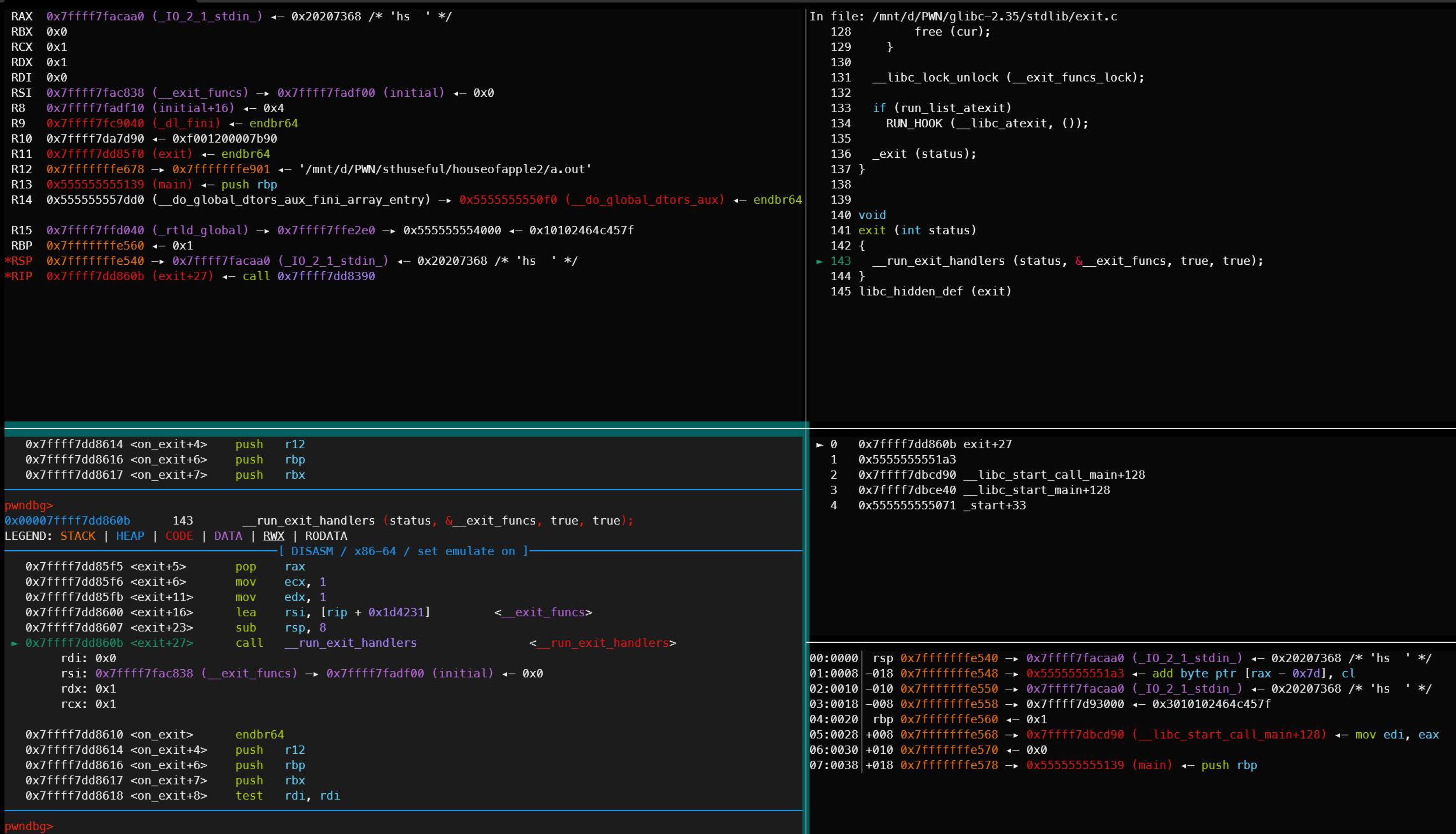The height and width of the screenshot is (834, 1456).
Task: Click backtrace frame 2 __libc_start_call_main+128
Action: point(1001,475)
